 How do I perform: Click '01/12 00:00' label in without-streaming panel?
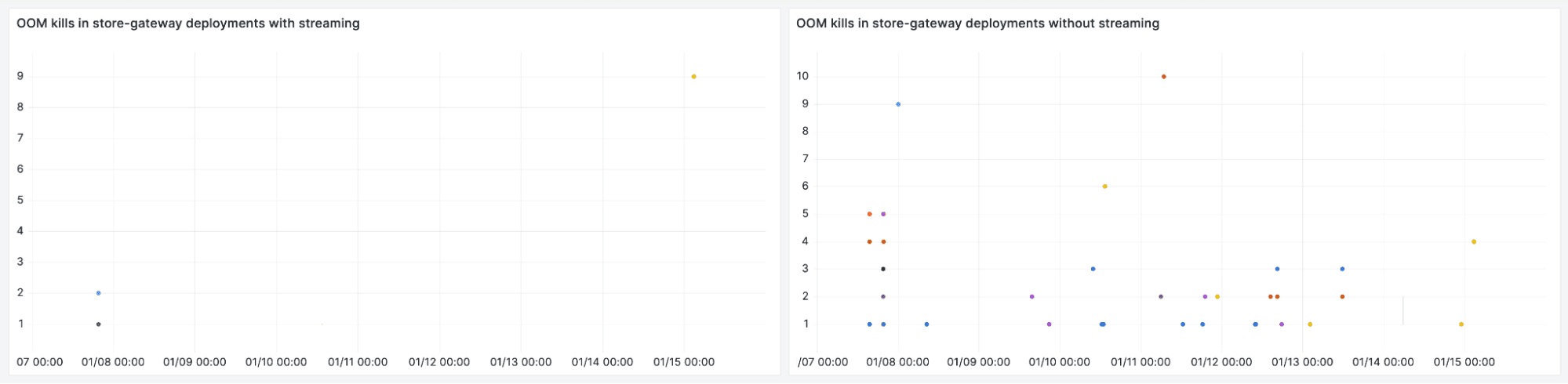[1221, 362]
